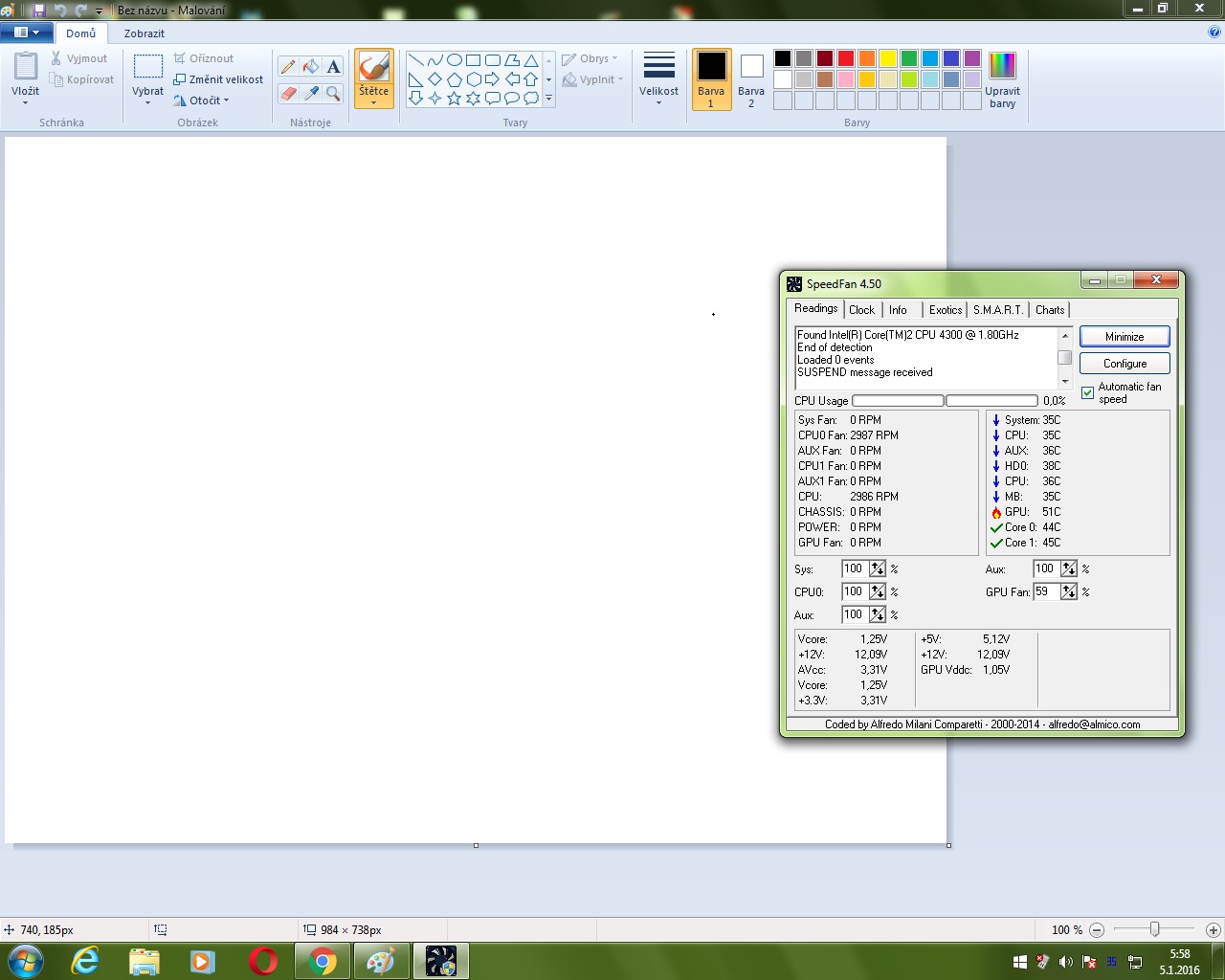Select Barva 2 color slot

tap(751, 78)
